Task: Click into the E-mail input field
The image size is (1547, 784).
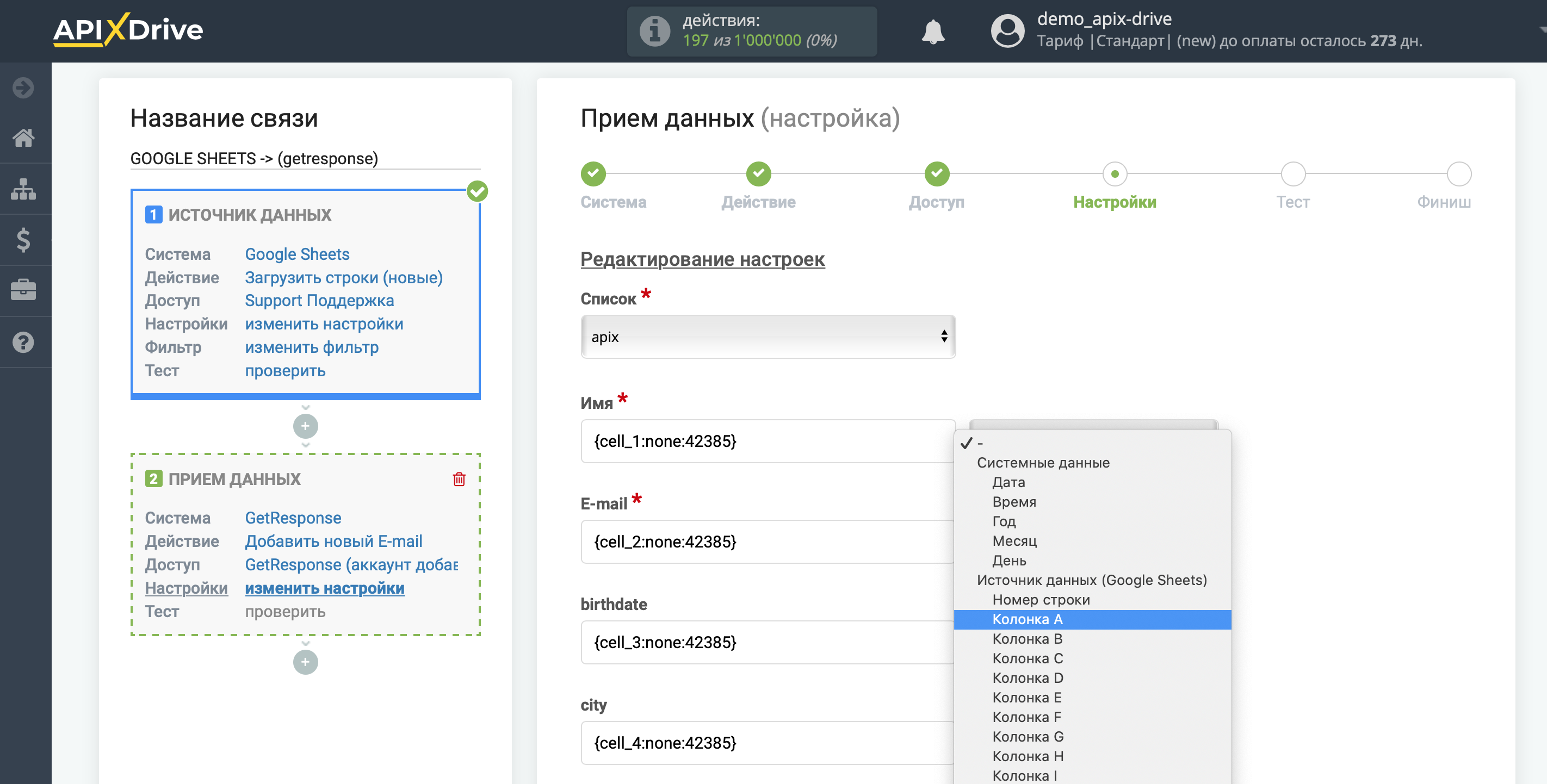Action: coord(768,542)
